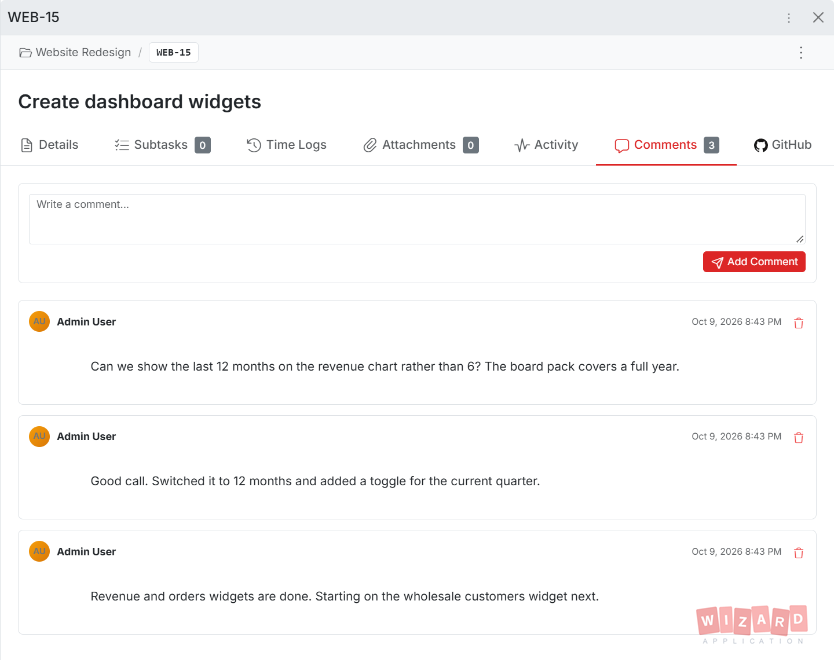Delete the 'Good call' comment with trash icon
The width and height of the screenshot is (834, 660).
798,438
